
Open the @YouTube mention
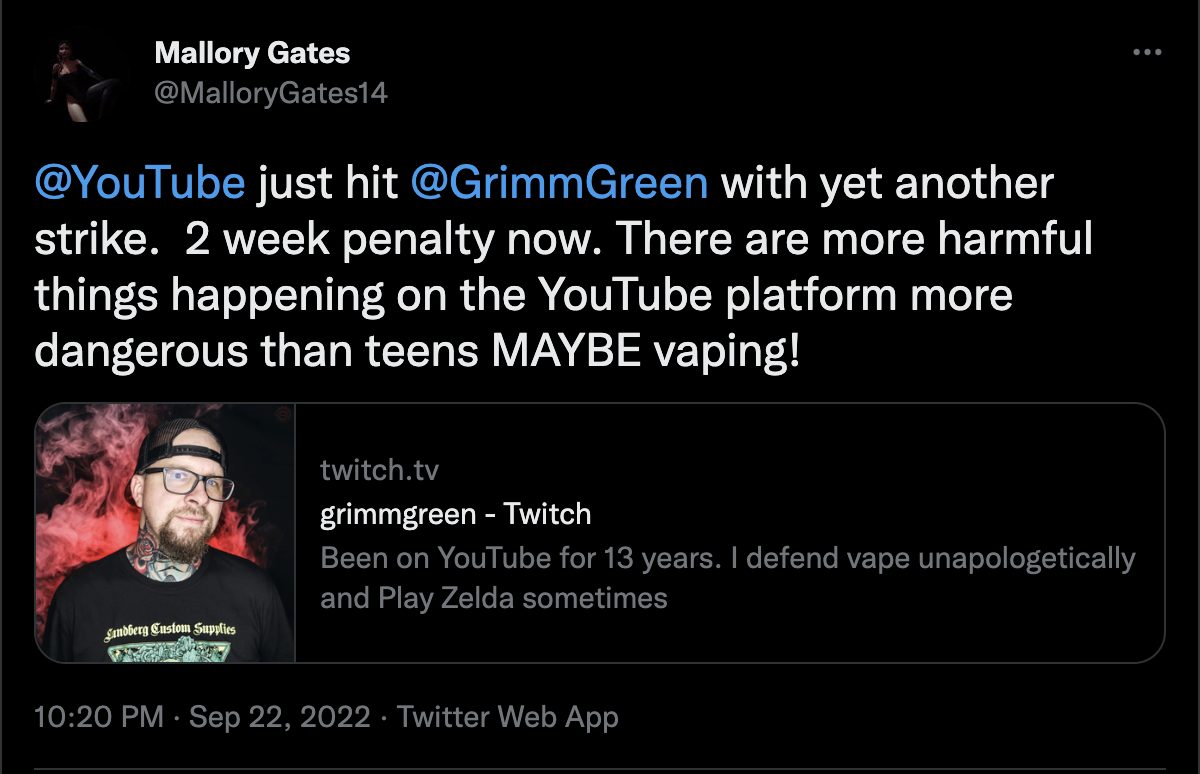click(140, 184)
